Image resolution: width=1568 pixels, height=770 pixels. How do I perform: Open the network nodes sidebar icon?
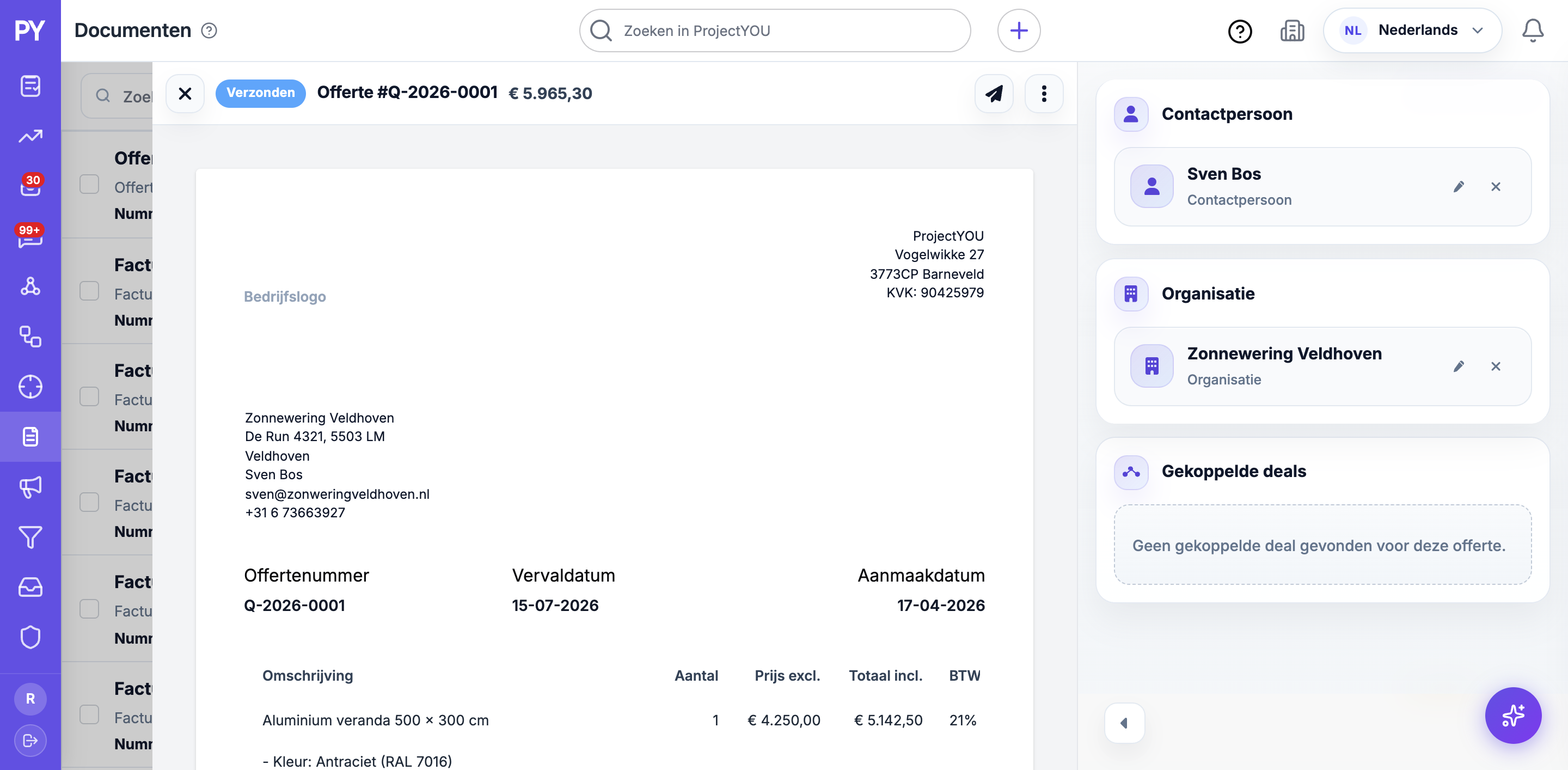tap(30, 286)
